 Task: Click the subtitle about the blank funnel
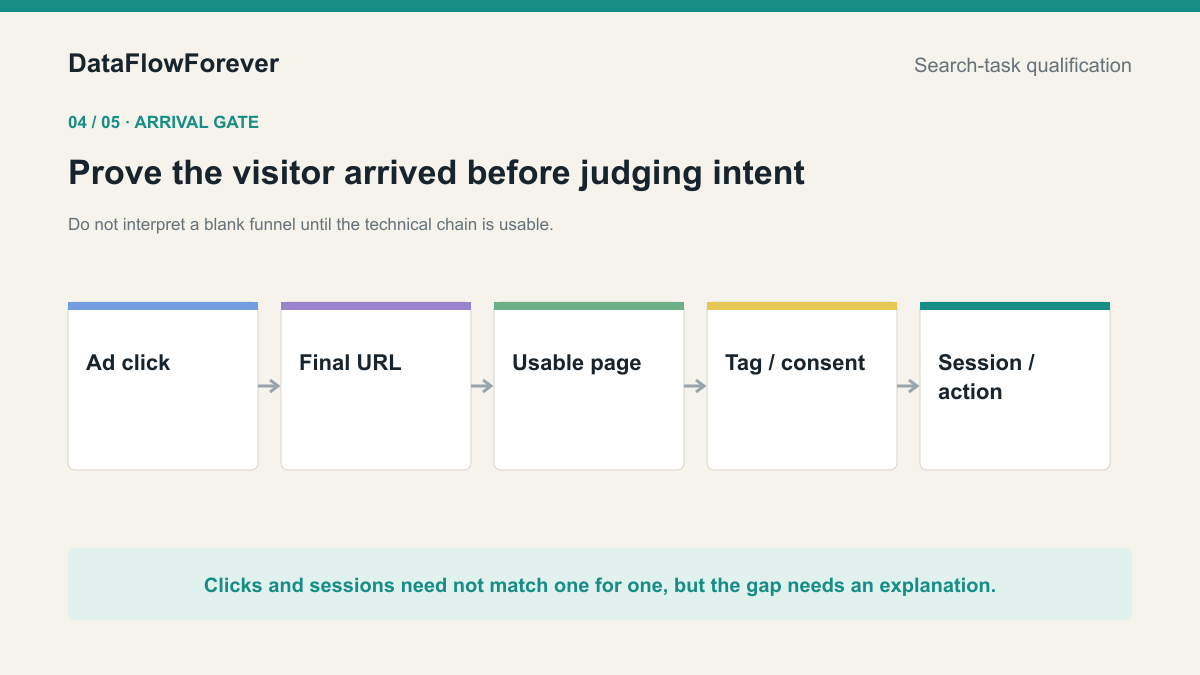[311, 225]
